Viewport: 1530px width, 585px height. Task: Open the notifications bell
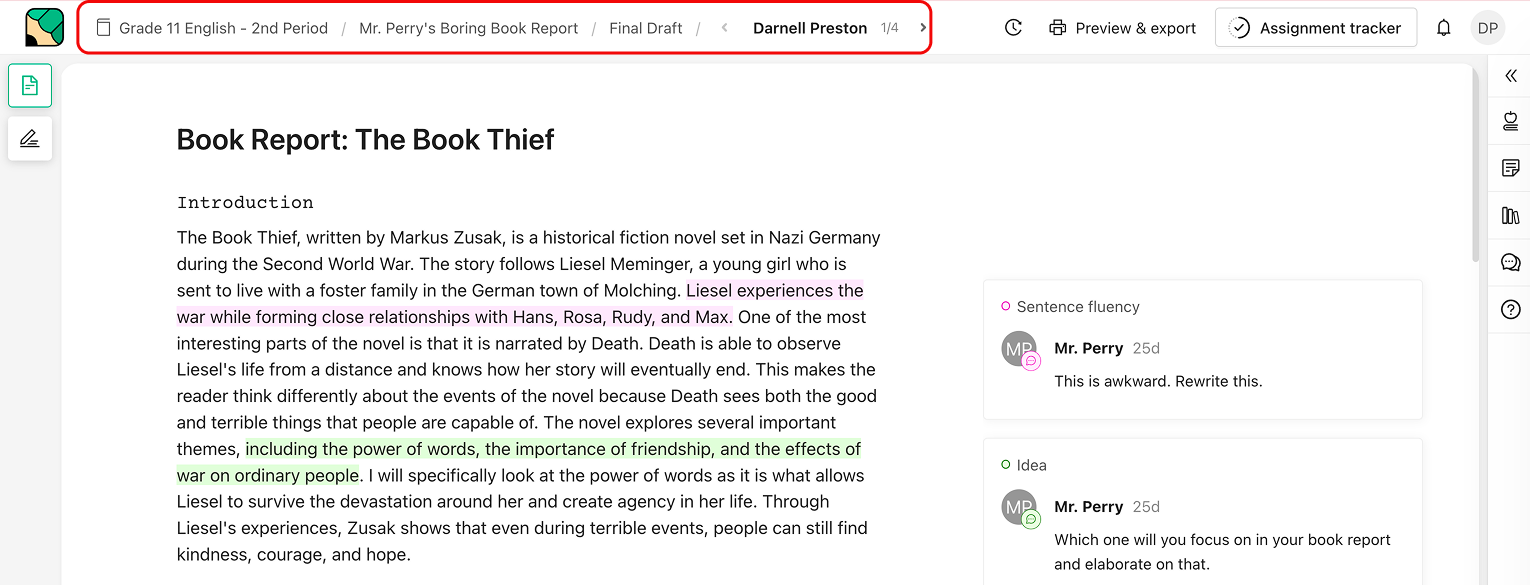click(x=1443, y=28)
